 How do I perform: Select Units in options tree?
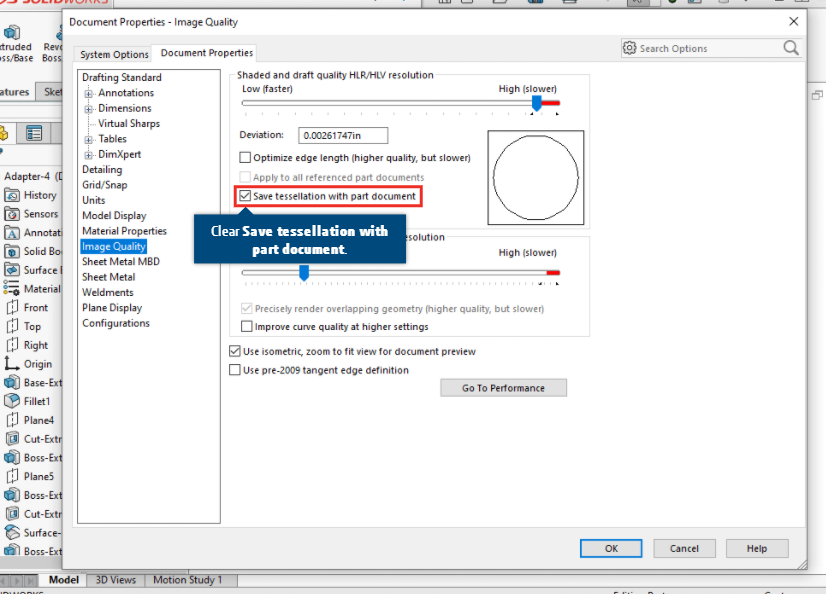click(x=93, y=200)
